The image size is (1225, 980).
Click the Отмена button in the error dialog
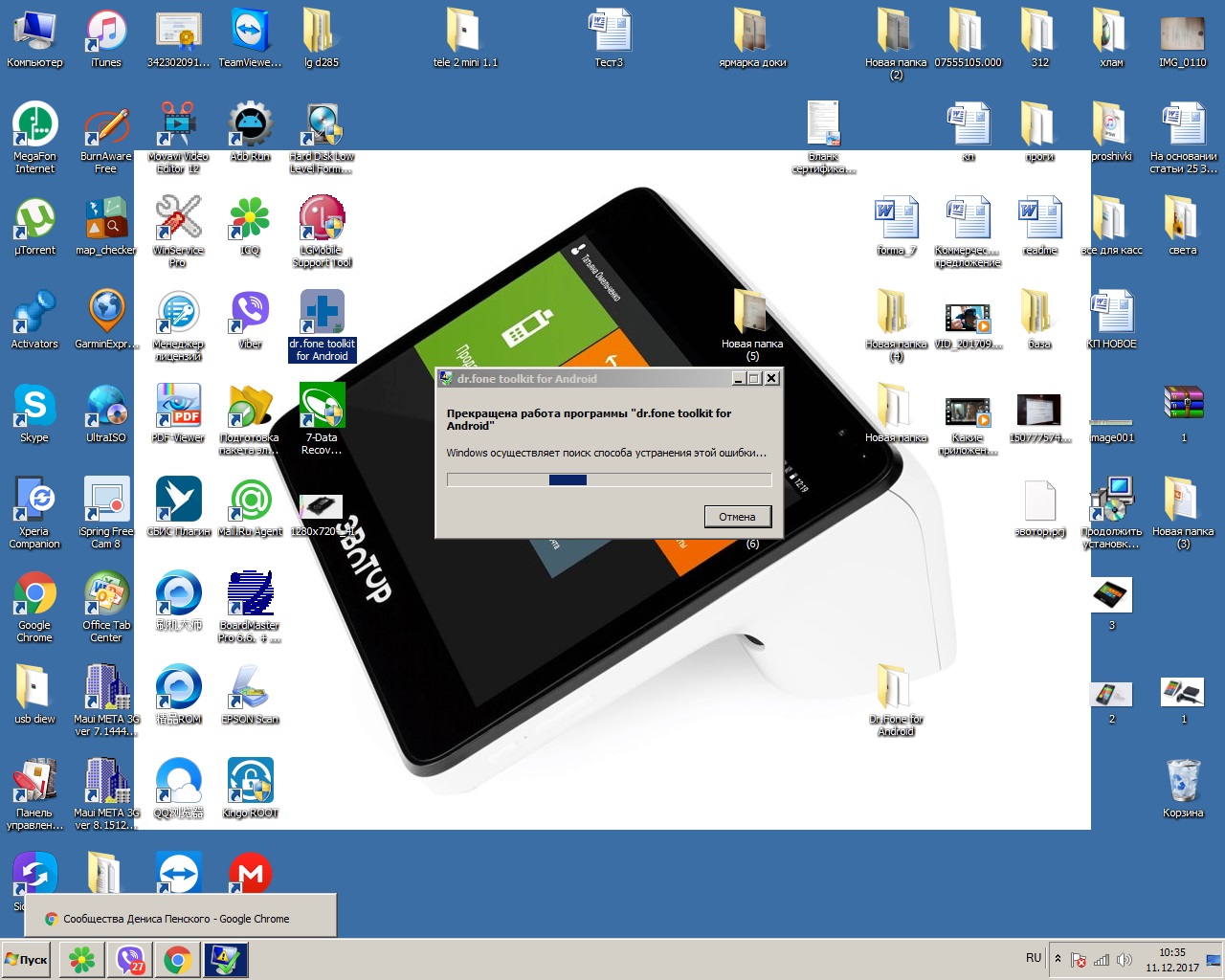point(737,517)
